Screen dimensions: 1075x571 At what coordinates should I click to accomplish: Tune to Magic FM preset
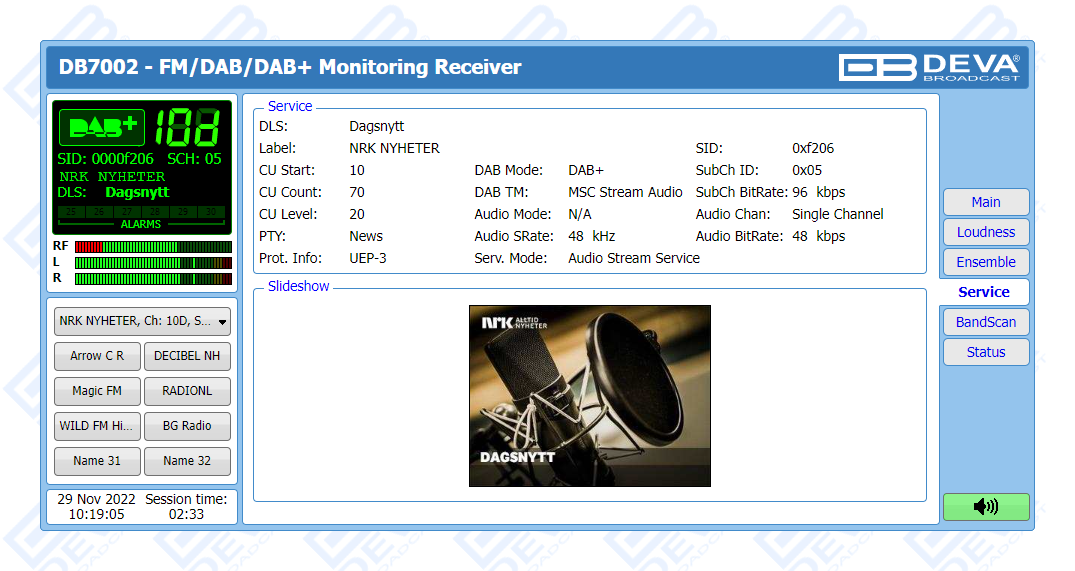pyautogui.click(x=97, y=391)
